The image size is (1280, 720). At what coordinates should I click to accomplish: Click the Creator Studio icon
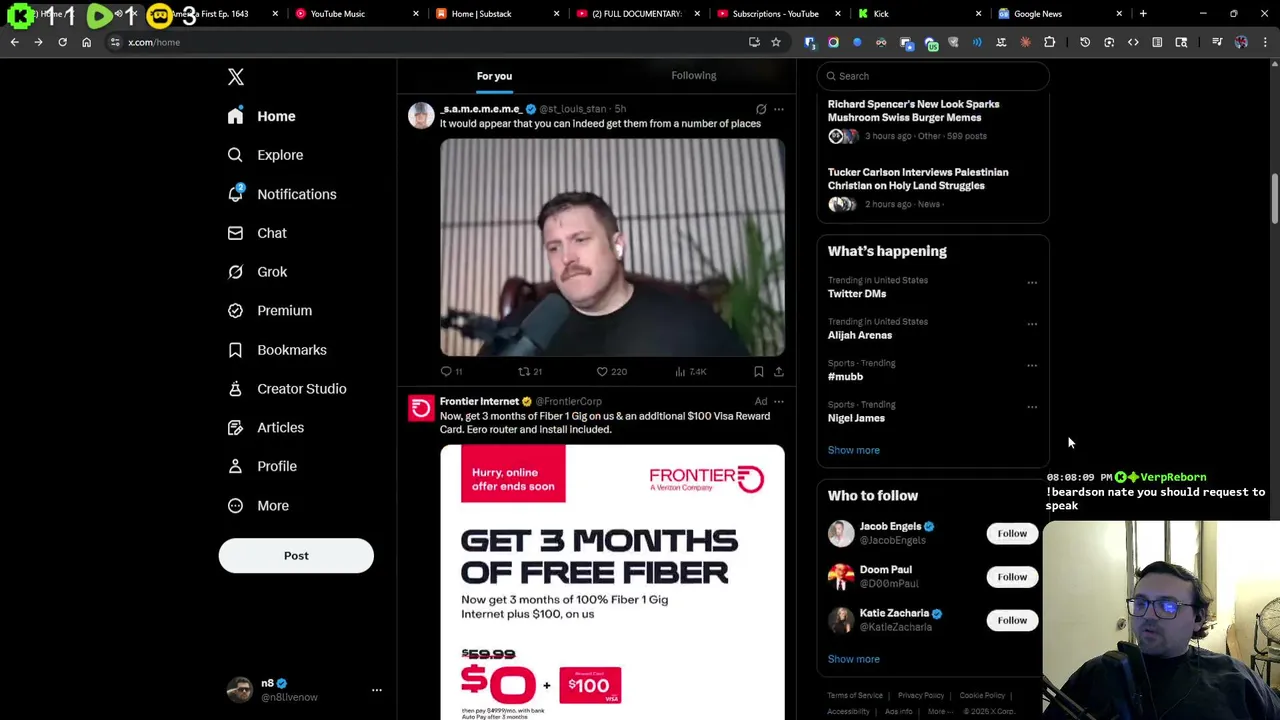tap(235, 389)
